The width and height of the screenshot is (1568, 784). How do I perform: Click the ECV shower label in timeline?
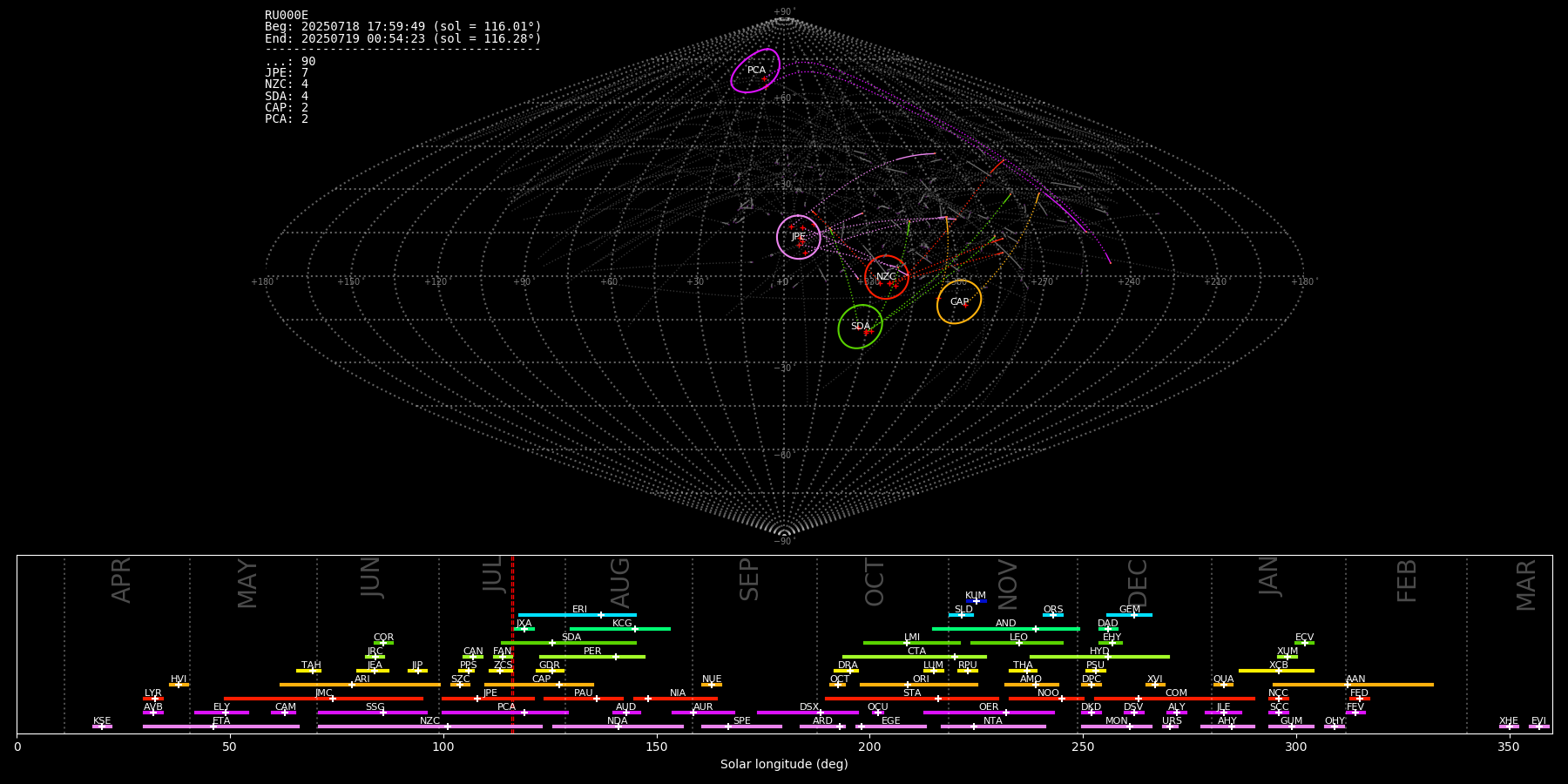click(1305, 638)
